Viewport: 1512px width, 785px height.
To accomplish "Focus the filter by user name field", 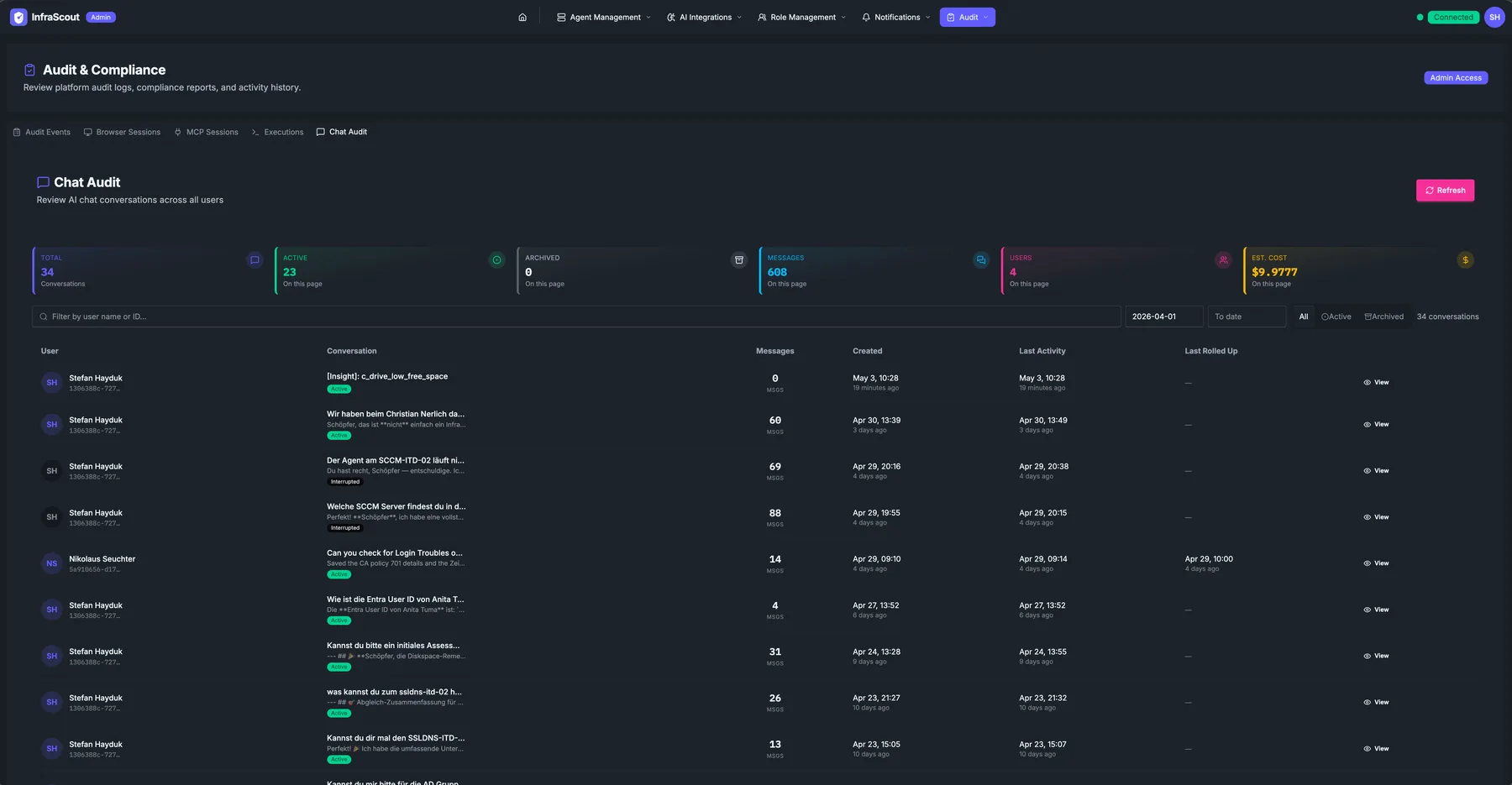I will click(576, 317).
